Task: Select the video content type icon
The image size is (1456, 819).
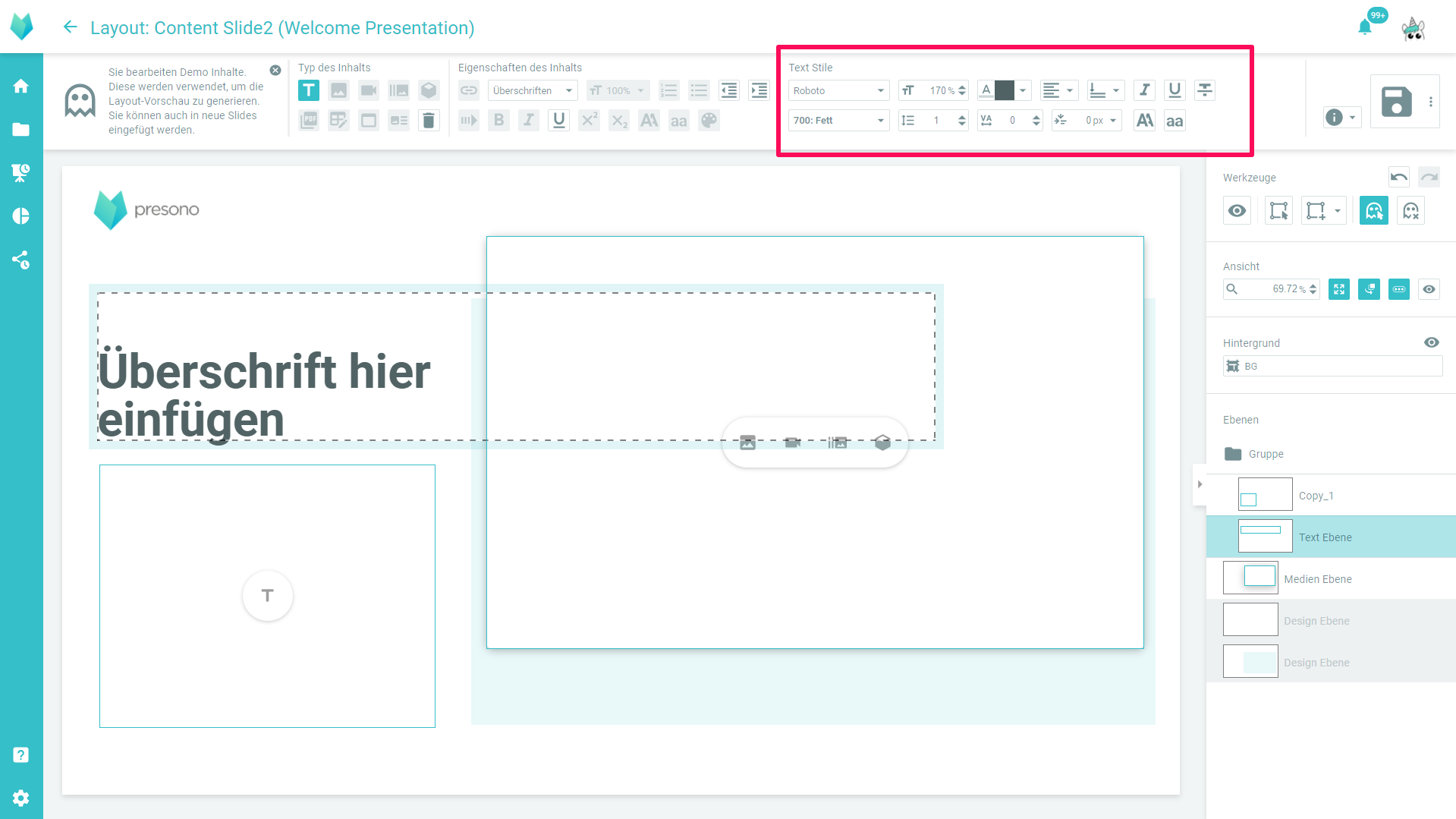Action: click(369, 90)
